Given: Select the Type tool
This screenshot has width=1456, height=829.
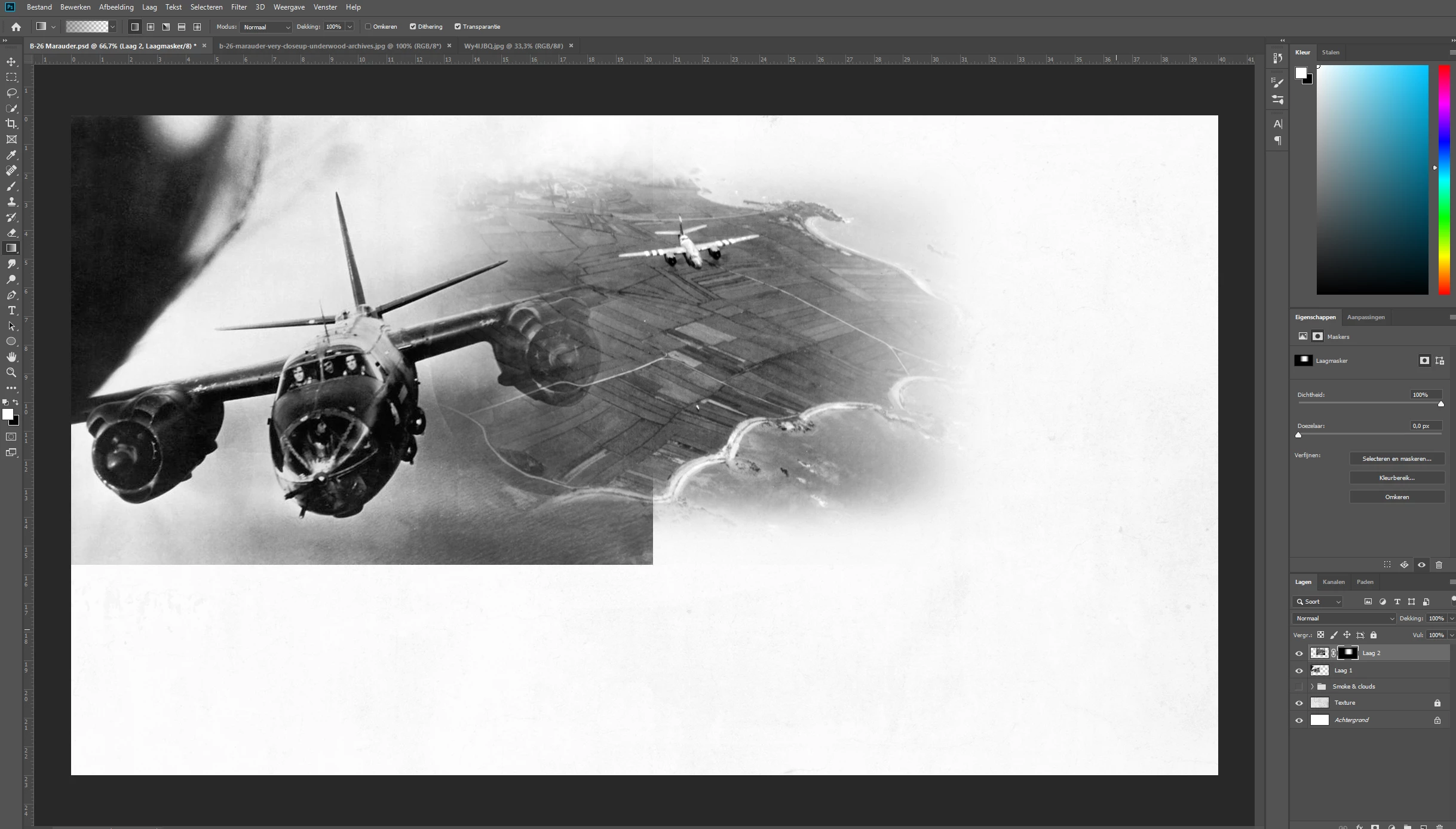Looking at the screenshot, I should 11,310.
